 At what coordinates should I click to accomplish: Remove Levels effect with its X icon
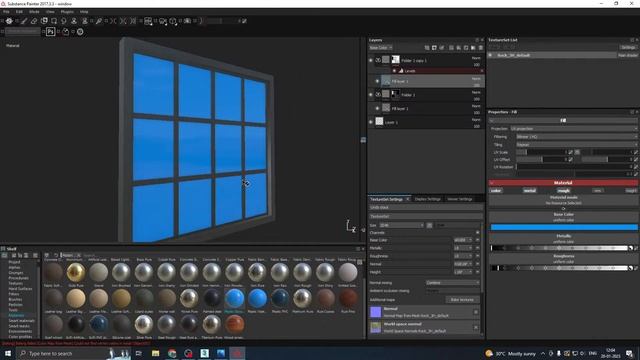[x=482, y=71]
